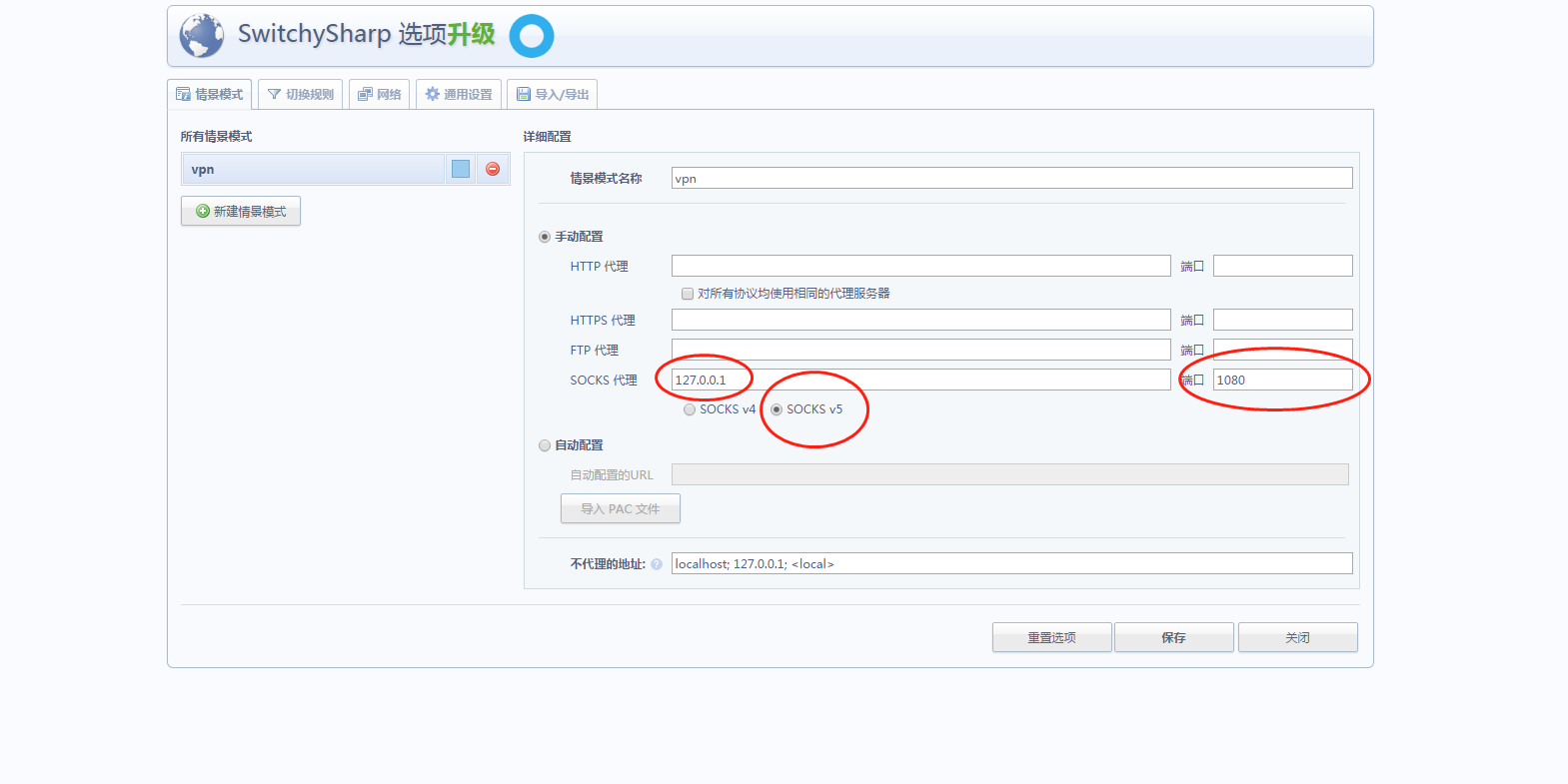Choose the SOCKS v5 option
Image resolution: width=1568 pixels, height=784 pixels.
[x=777, y=409]
